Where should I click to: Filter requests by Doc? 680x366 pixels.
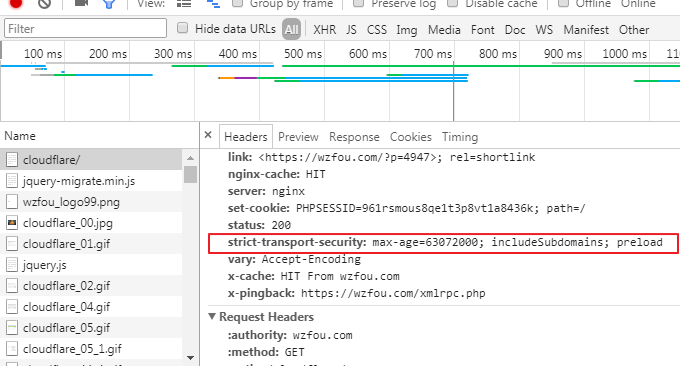tap(515, 29)
